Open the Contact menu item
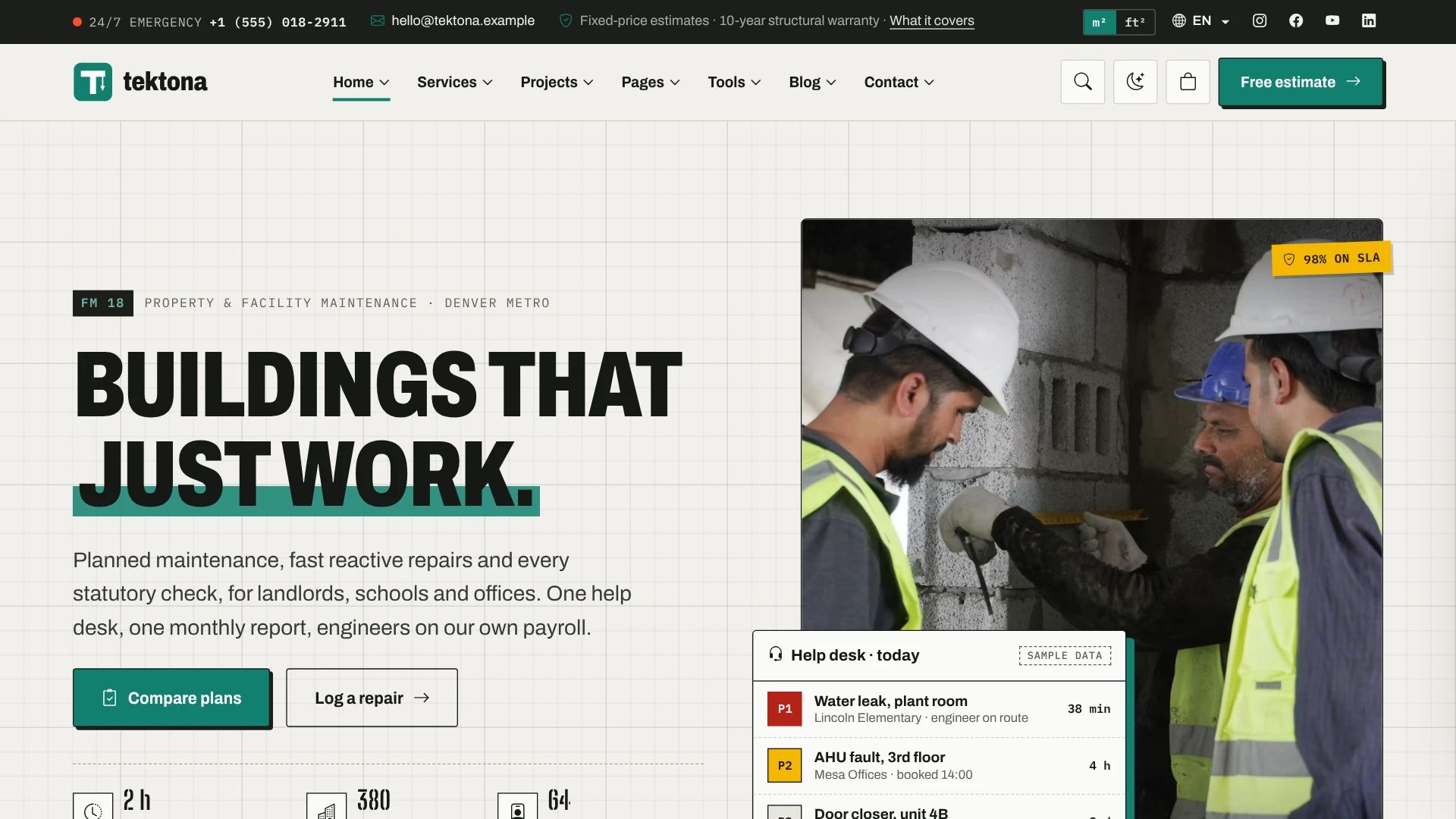1456x819 pixels. [x=899, y=82]
